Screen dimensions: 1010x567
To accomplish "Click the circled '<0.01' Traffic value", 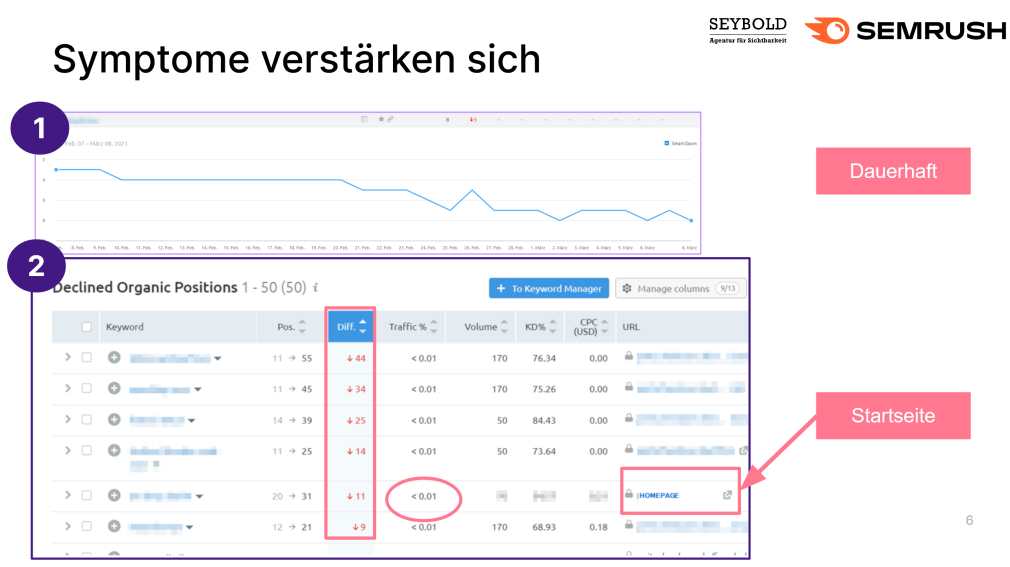I will click(423, 496).
